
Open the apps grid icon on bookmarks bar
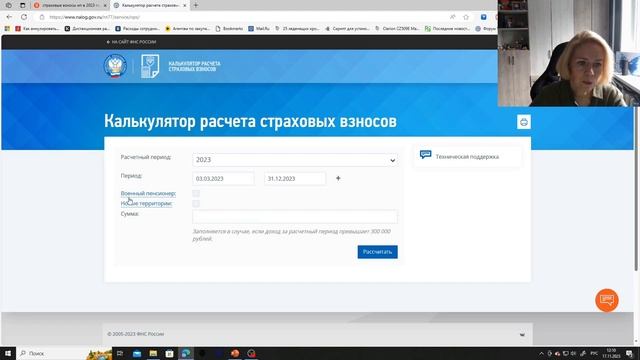pos(7,29)
